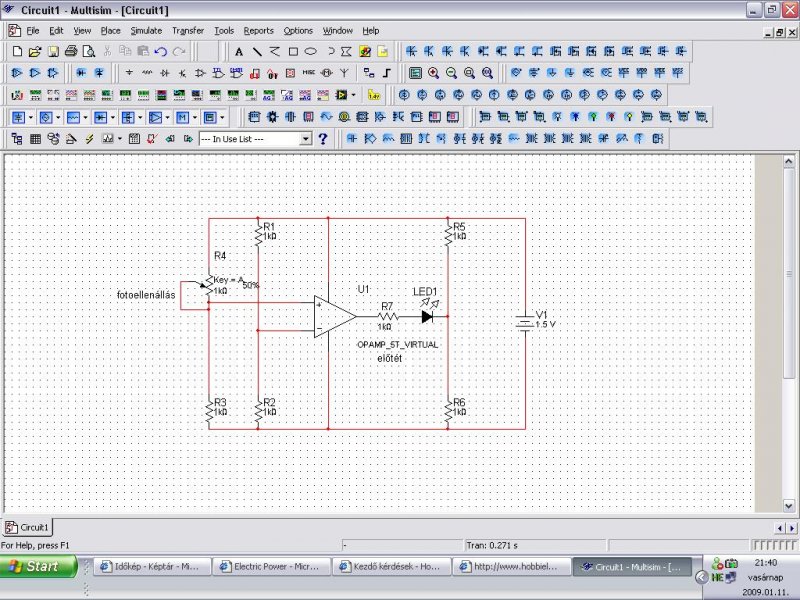Select the U1 op-amp symbol
Screen dimensions: 800x600
click(x=335, y=316)
